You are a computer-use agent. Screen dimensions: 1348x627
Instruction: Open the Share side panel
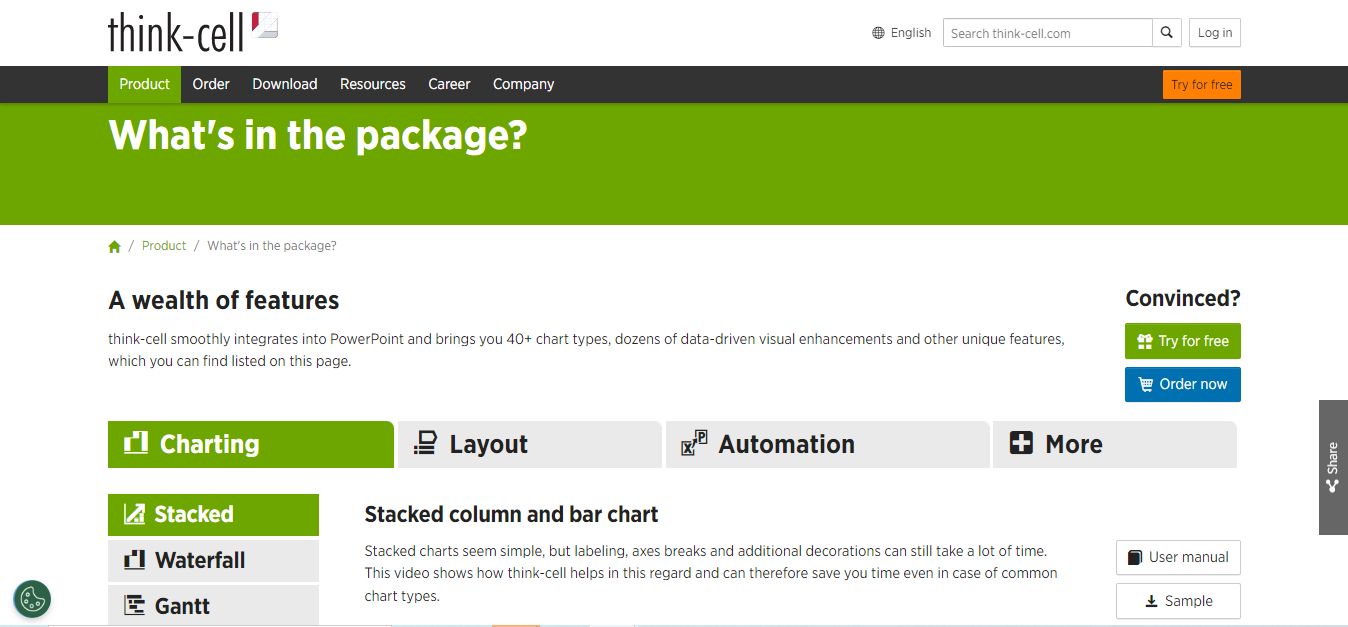(1333, 467)
